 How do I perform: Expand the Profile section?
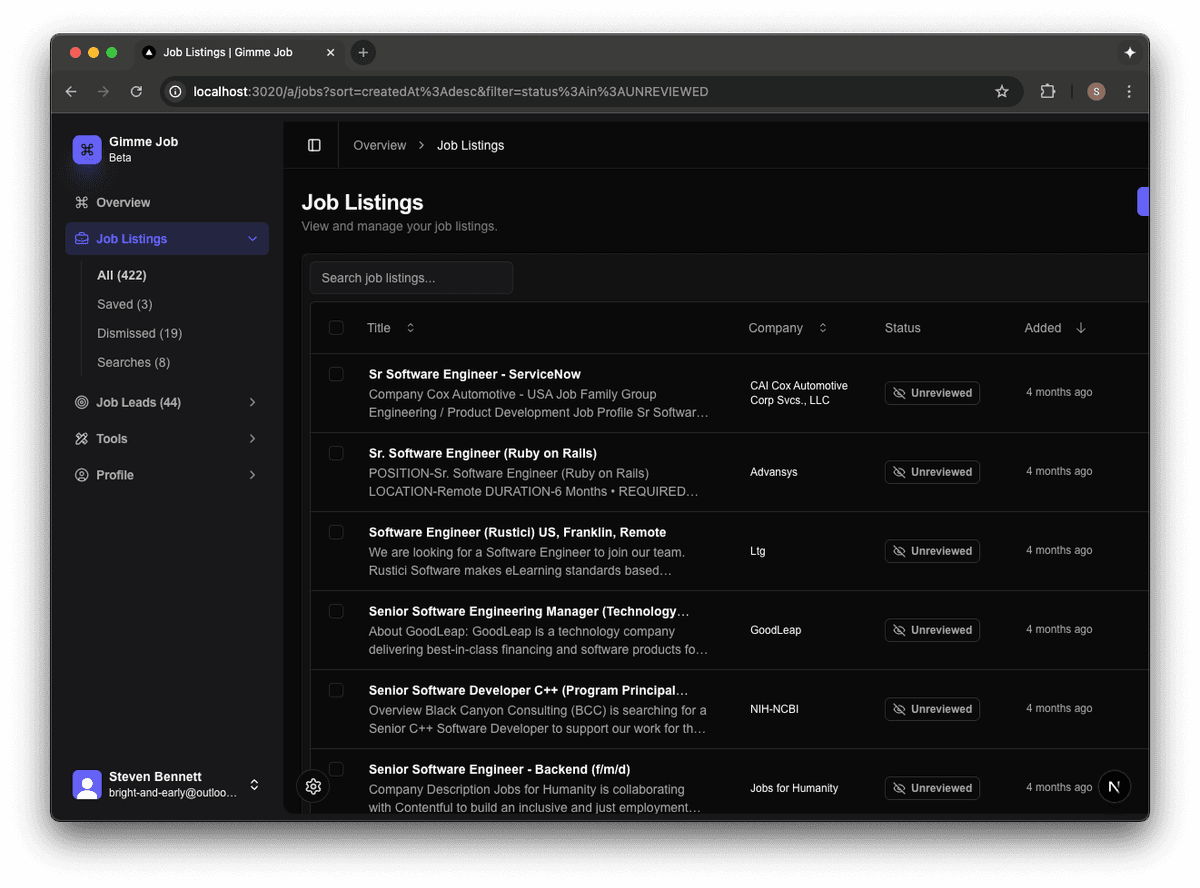(253, 475)
